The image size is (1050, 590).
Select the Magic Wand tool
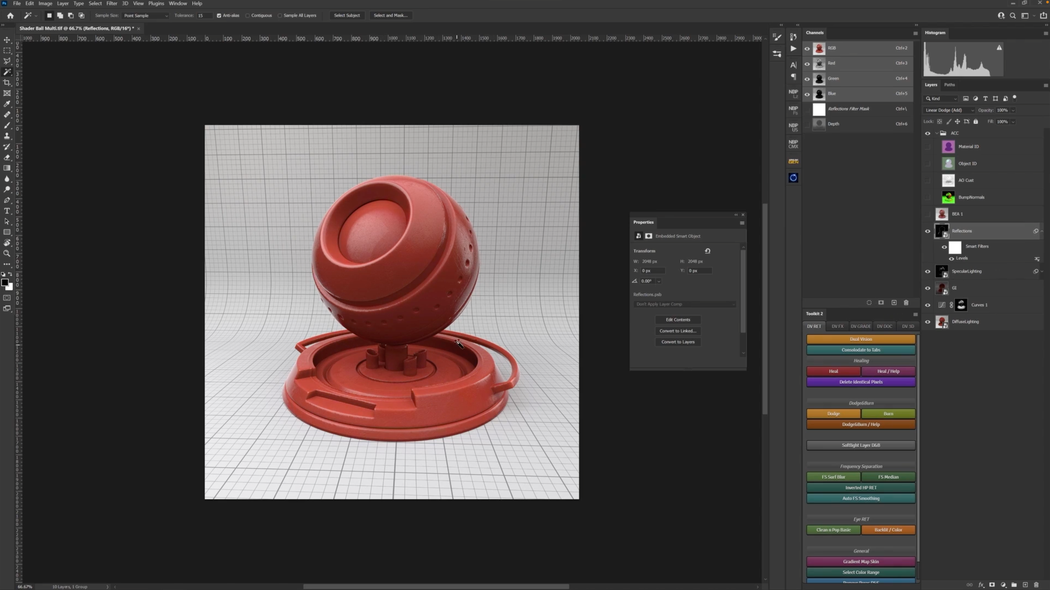pos(7,72)
